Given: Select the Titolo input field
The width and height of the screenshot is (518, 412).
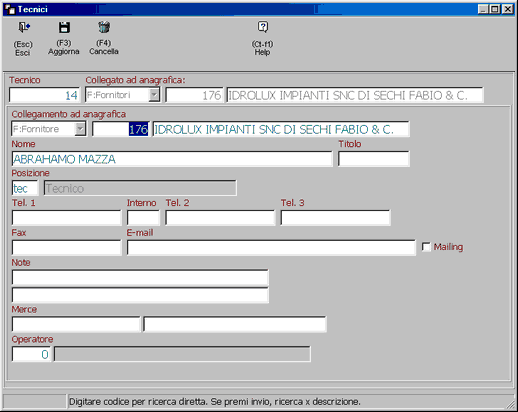Looking at the screenshot, I should 374,159.
